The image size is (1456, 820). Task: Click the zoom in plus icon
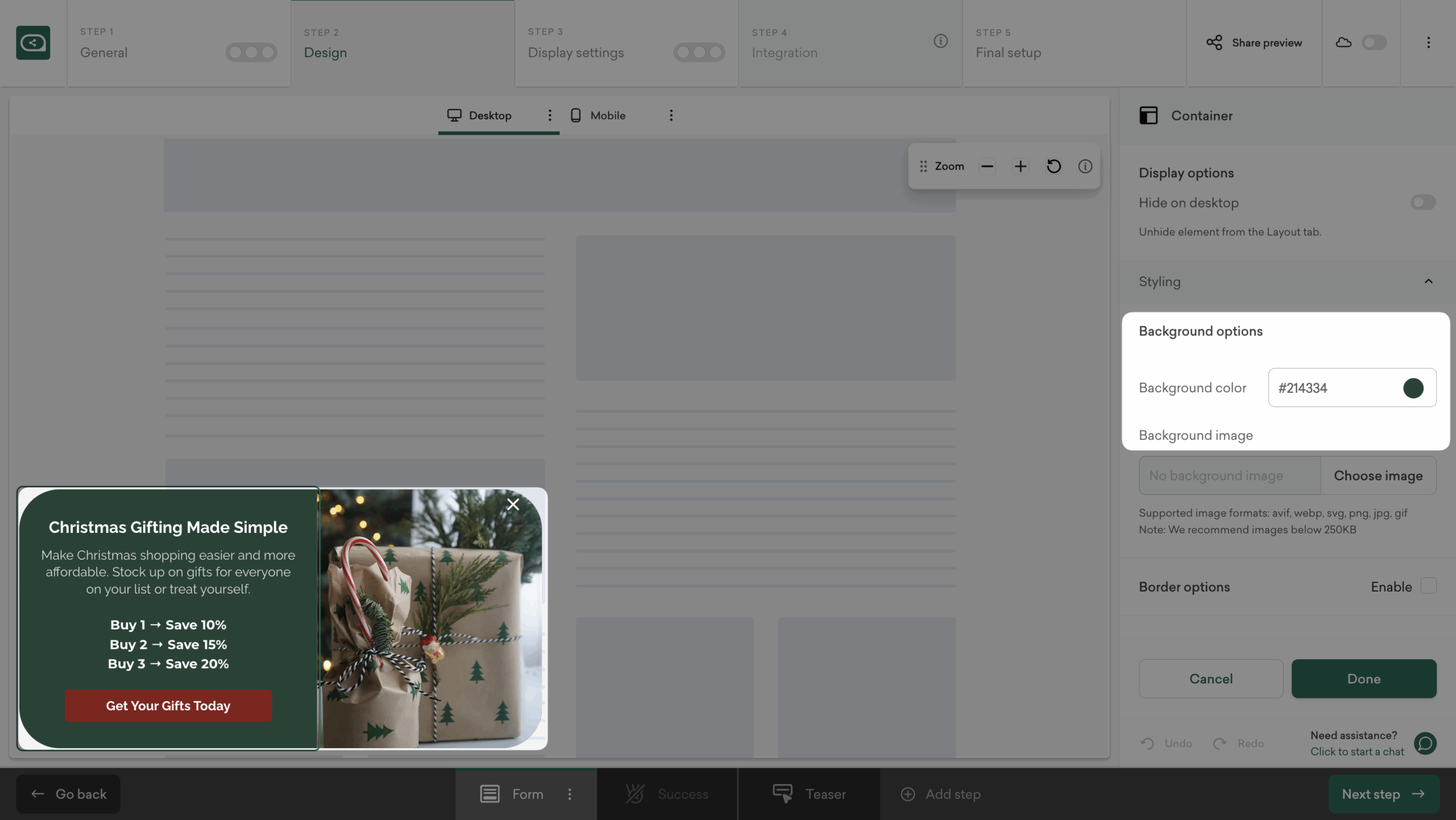[x=1020, y=166]
